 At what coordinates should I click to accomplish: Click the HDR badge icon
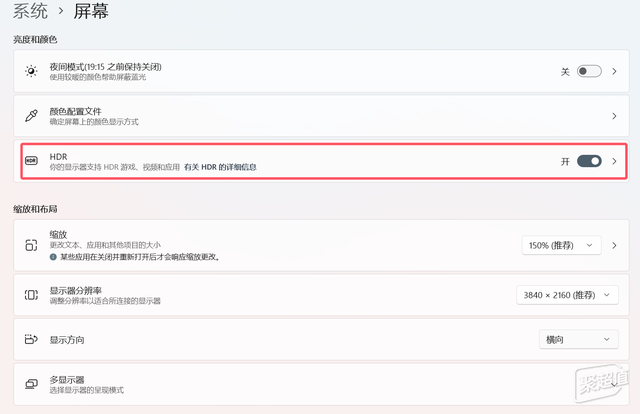click(x=31, y=161)
